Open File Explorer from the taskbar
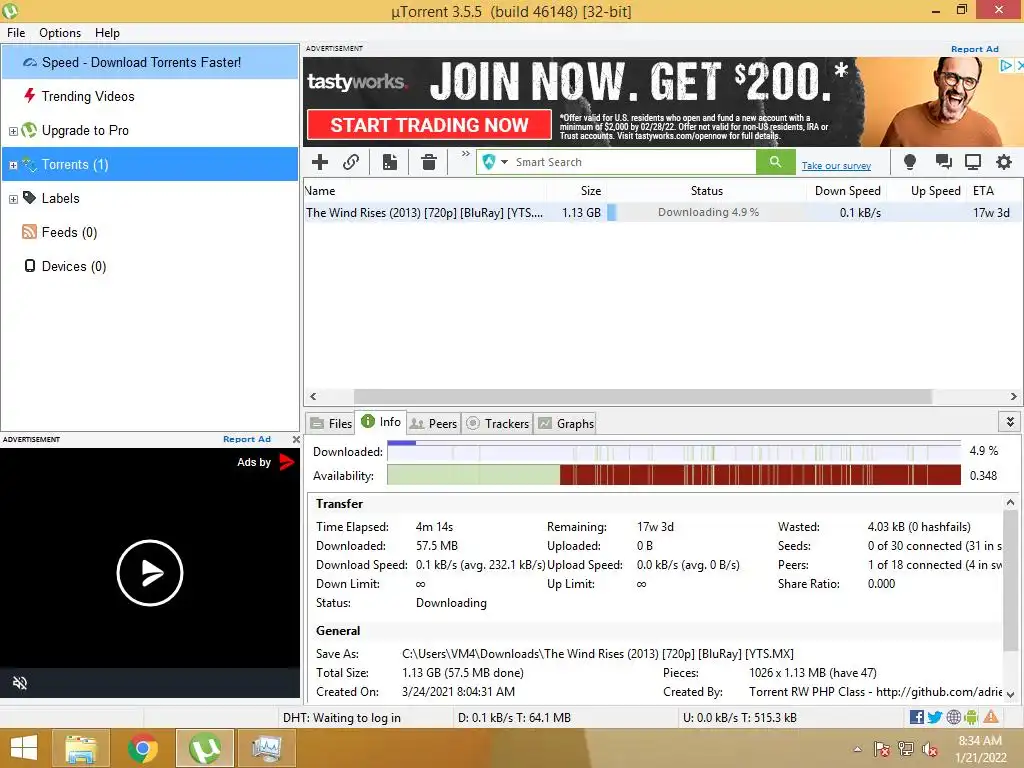The height and width of the screenshot is (768, 1024). click(x=81, y=748)
